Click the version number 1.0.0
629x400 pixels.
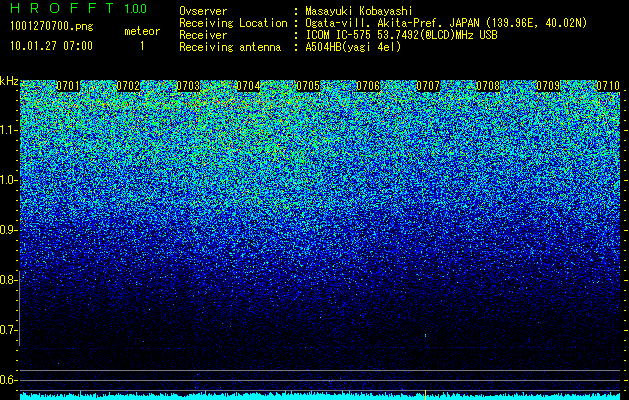click(x=136, y=8)
